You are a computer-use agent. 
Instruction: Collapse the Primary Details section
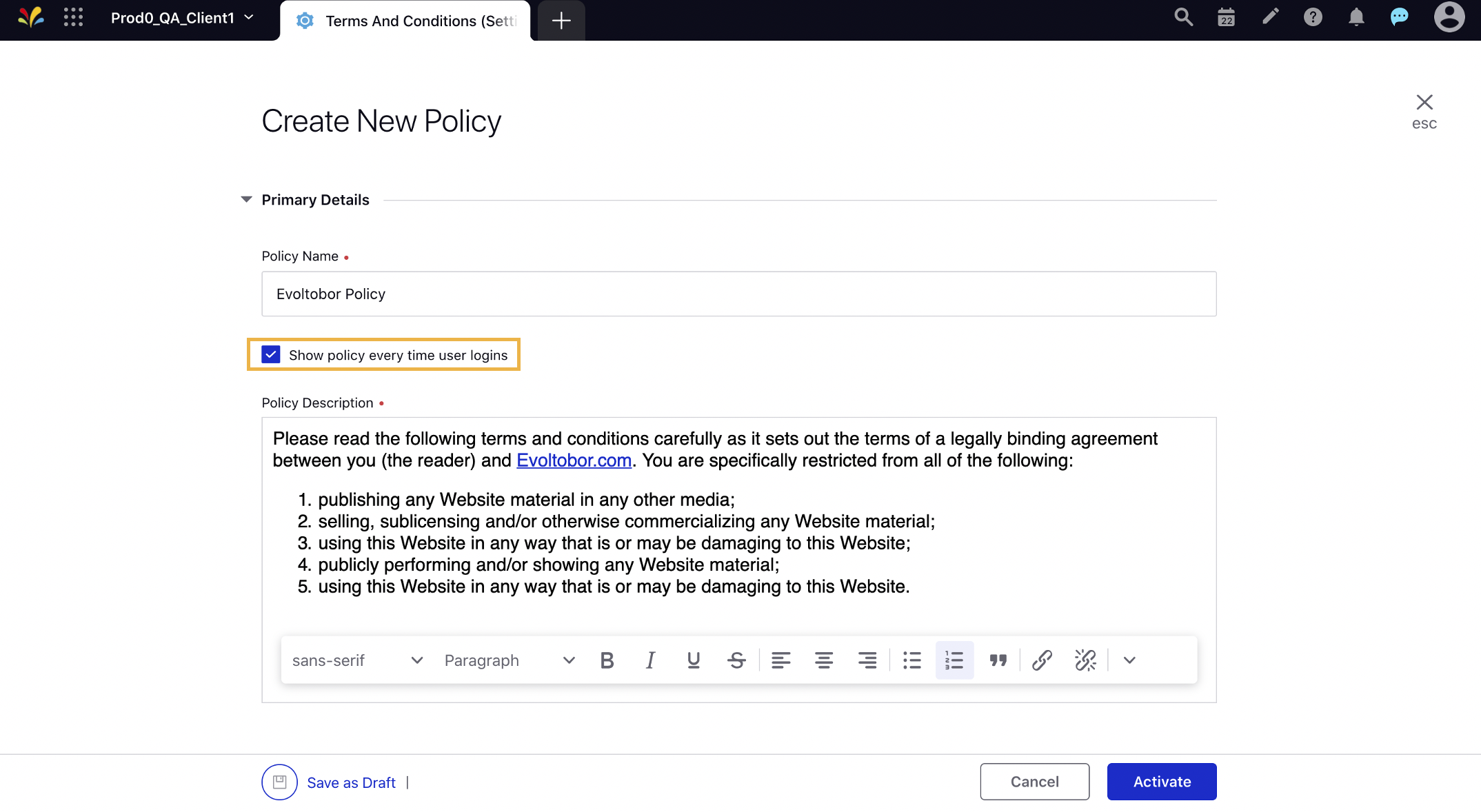[246, 200]
